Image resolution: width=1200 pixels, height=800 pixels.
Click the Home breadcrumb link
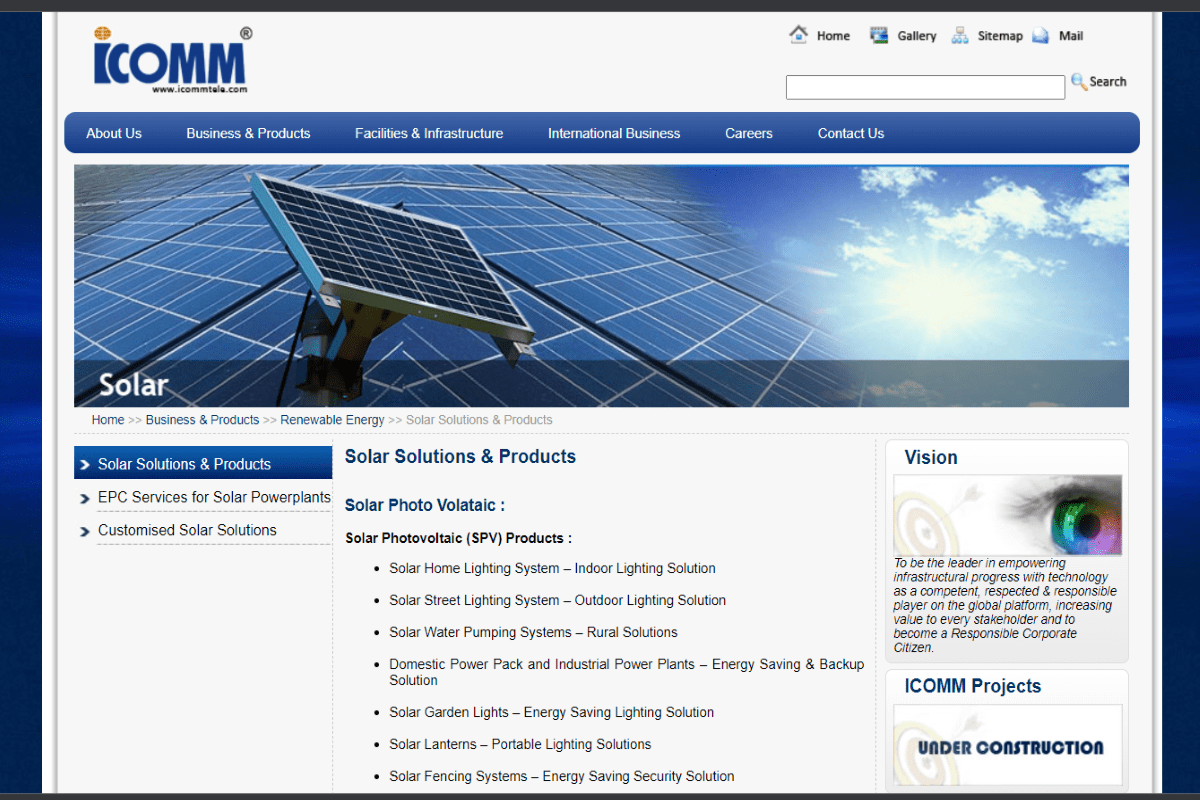pos(107,419)
